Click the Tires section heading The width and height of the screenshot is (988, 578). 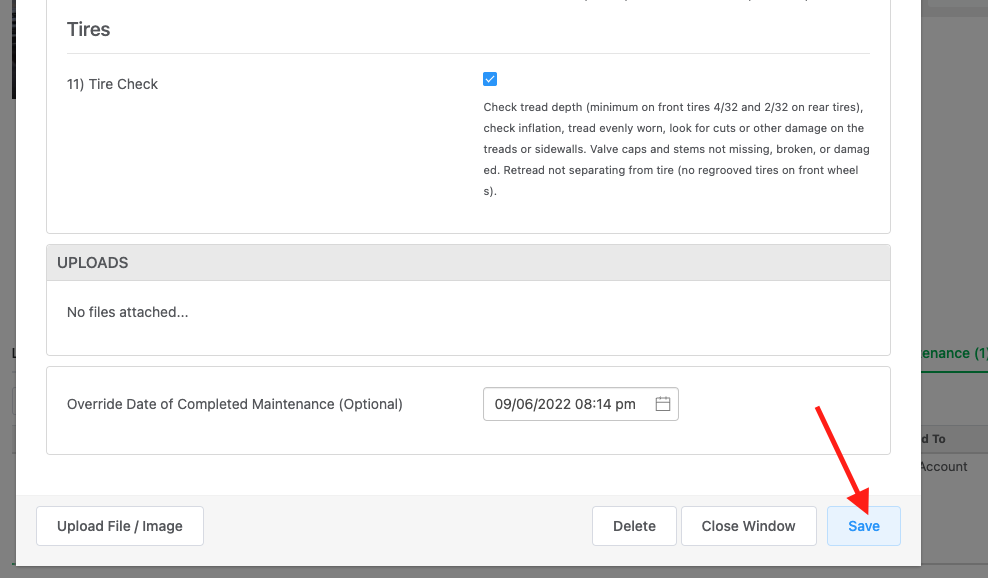coord(88,29)
